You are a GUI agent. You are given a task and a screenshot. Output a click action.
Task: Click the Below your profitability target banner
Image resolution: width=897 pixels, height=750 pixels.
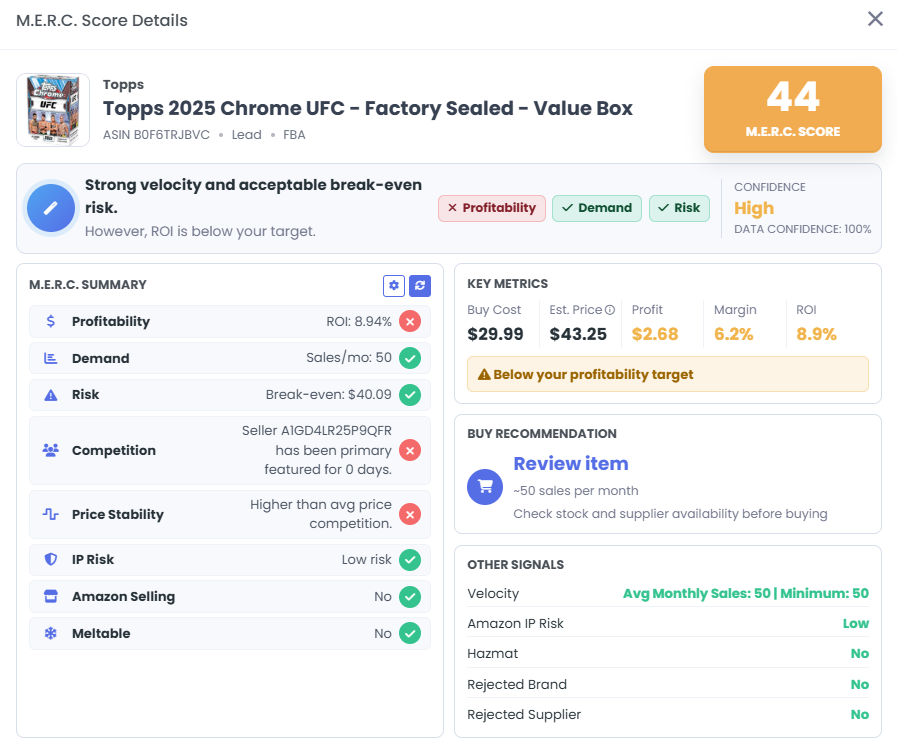click(x=668, y=374)
